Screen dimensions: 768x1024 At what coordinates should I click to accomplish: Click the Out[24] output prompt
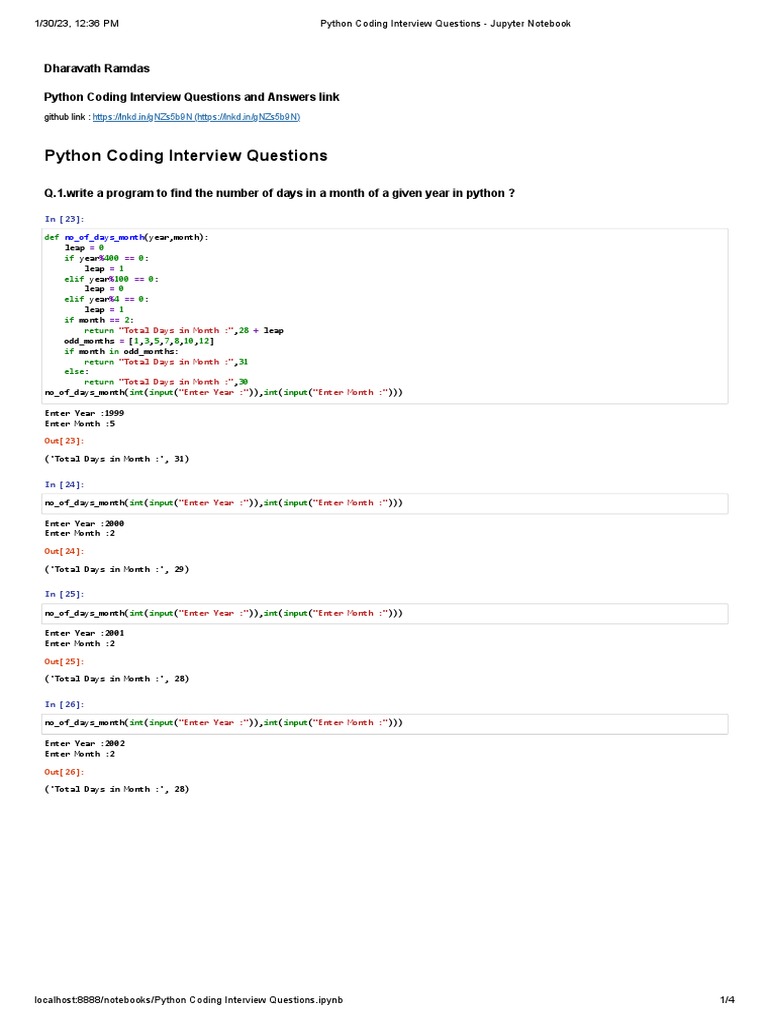[64, 550]
